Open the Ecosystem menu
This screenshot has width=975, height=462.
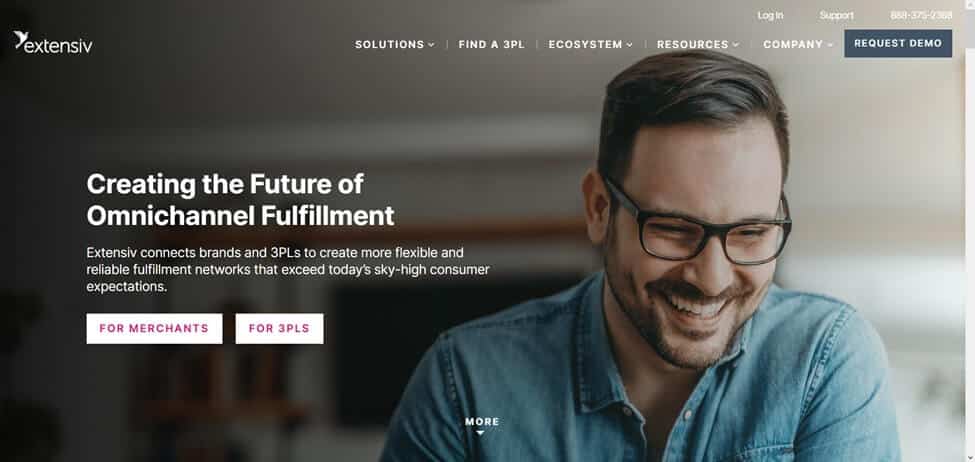pyautogui.click(x=591, y=45)
